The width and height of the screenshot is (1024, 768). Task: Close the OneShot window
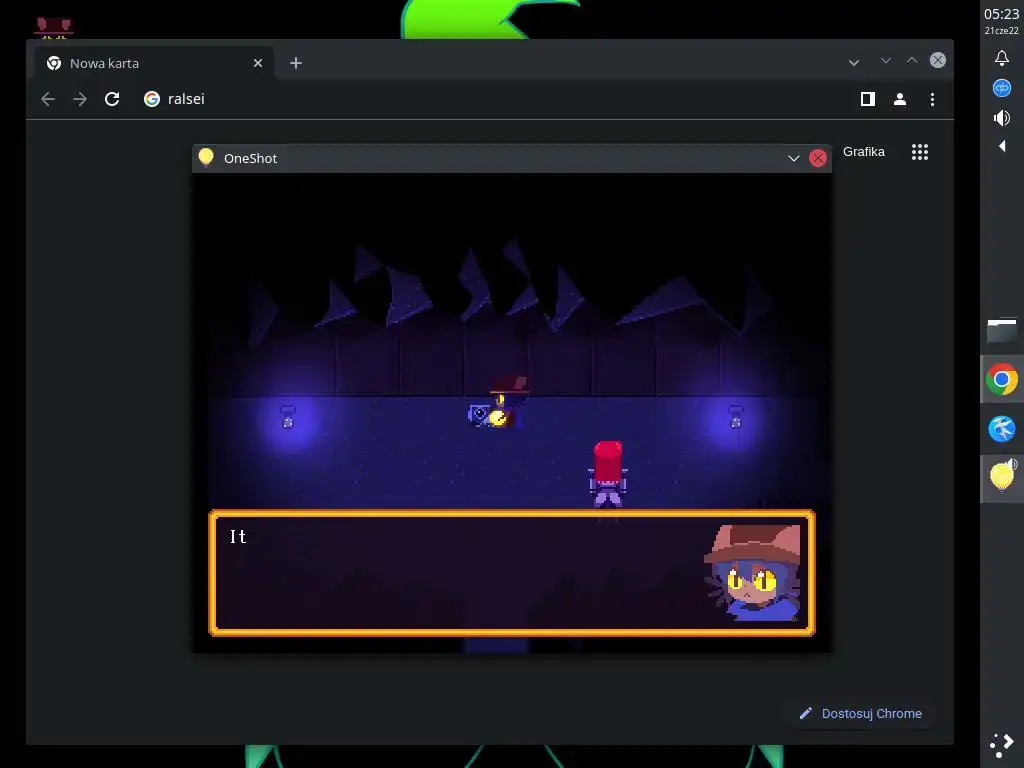pyautogui.click(x=818, y=159)
